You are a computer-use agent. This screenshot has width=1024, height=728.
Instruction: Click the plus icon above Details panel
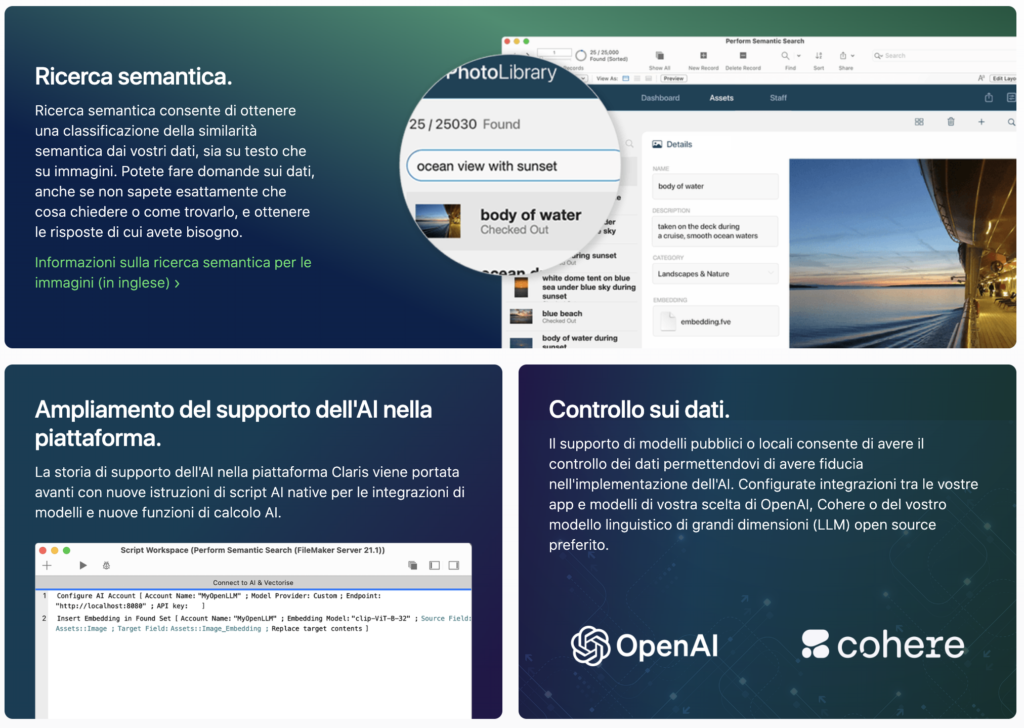click(x=981, y=122)
